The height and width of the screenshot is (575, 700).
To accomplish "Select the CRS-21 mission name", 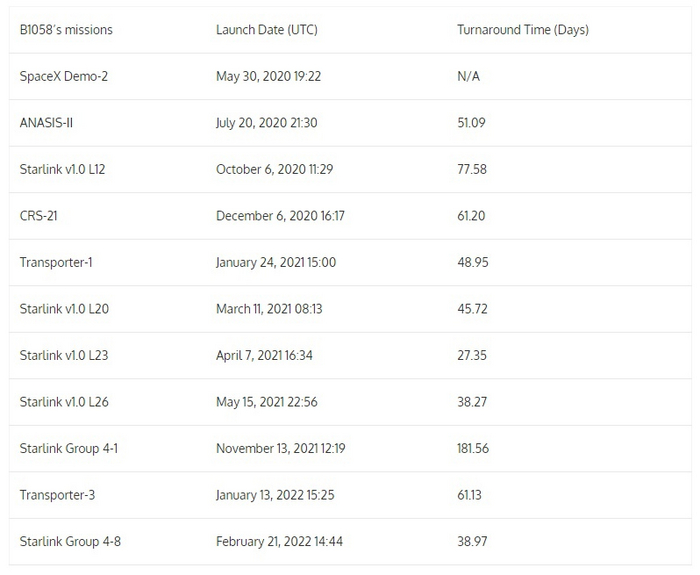I will point(39,216).
